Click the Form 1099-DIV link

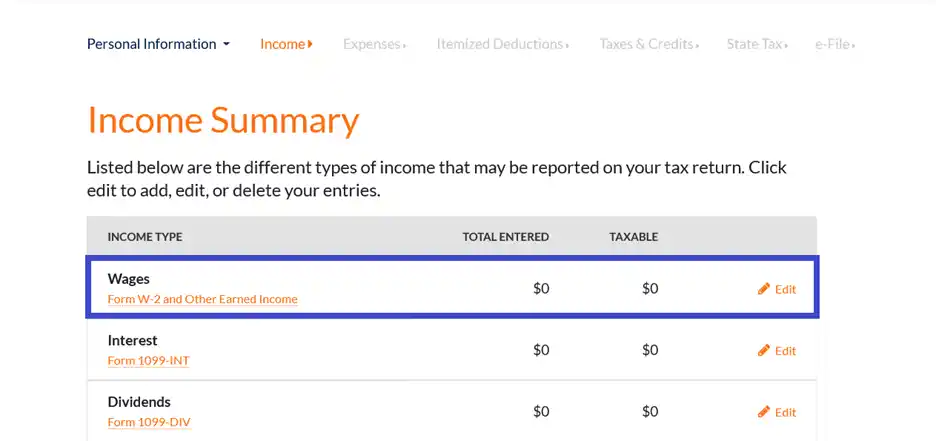(149, 422)
